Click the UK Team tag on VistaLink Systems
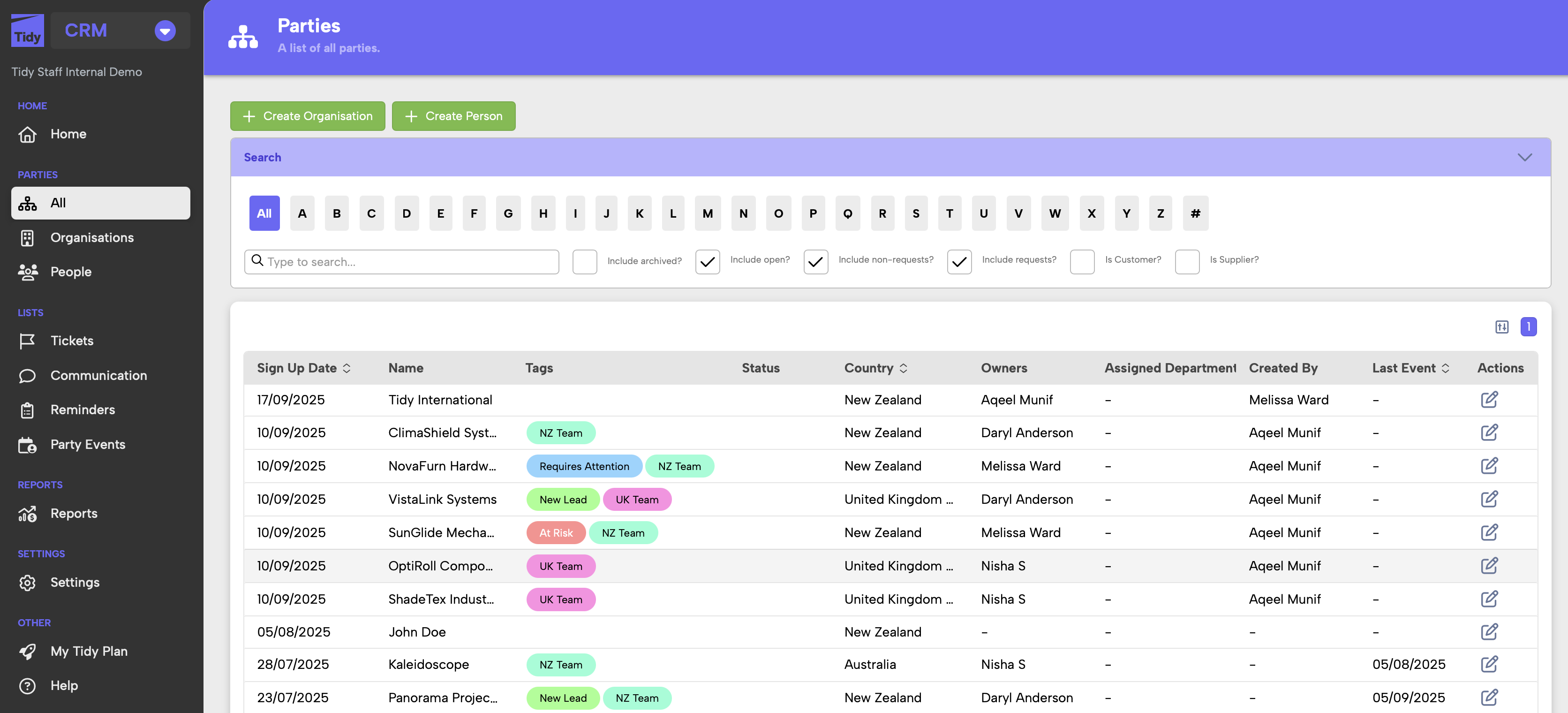Screen dimensions: 1568x713 [x=636, y=499]
